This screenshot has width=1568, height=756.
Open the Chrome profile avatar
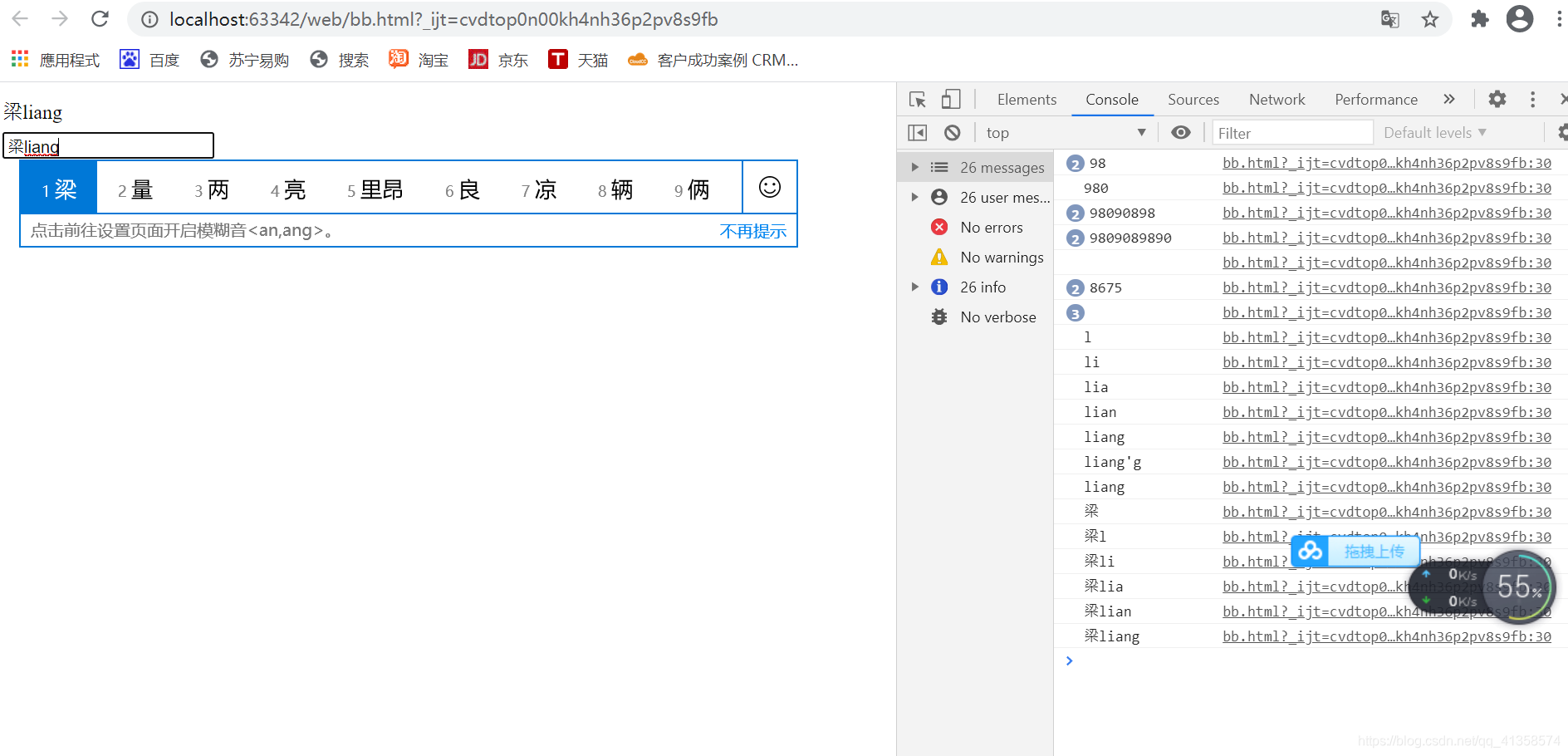point(1520,18)
